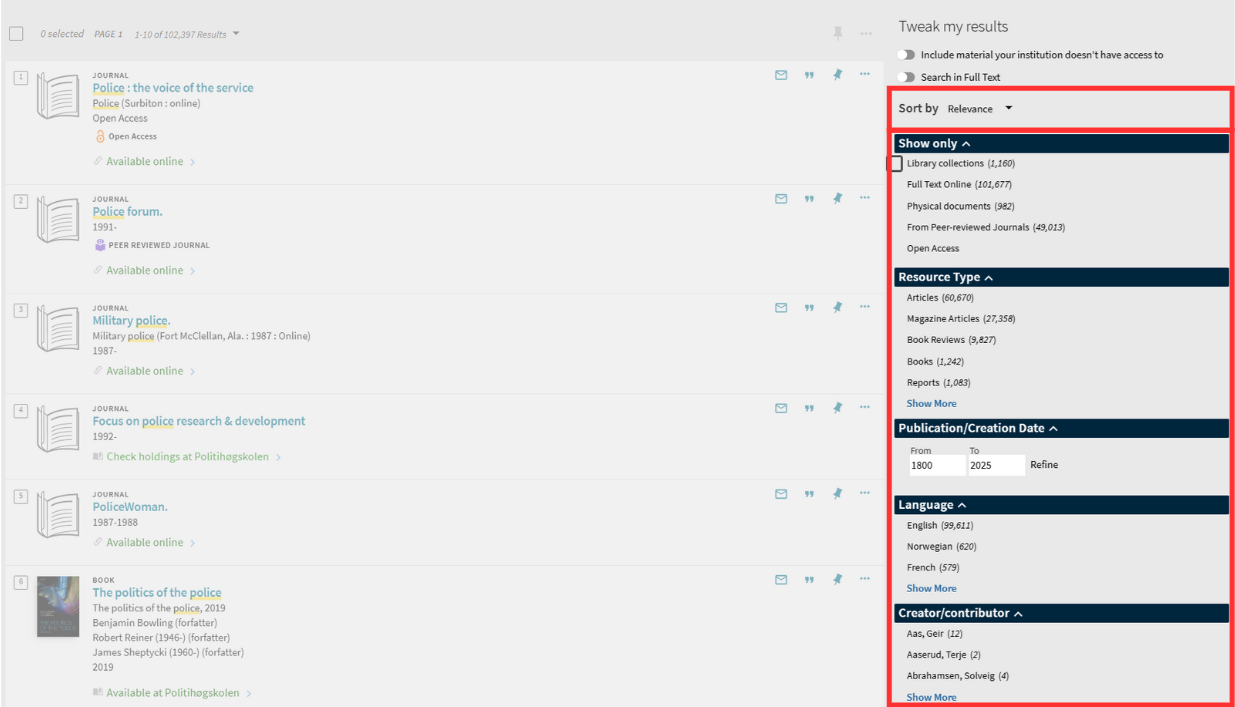Email 'Focus on police research & development' record
Screen dimensions: 1235x707
(781, 407)
